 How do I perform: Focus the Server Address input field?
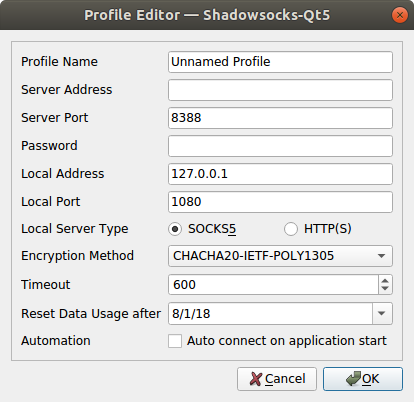pyautogui.click(x=280, y=90)
